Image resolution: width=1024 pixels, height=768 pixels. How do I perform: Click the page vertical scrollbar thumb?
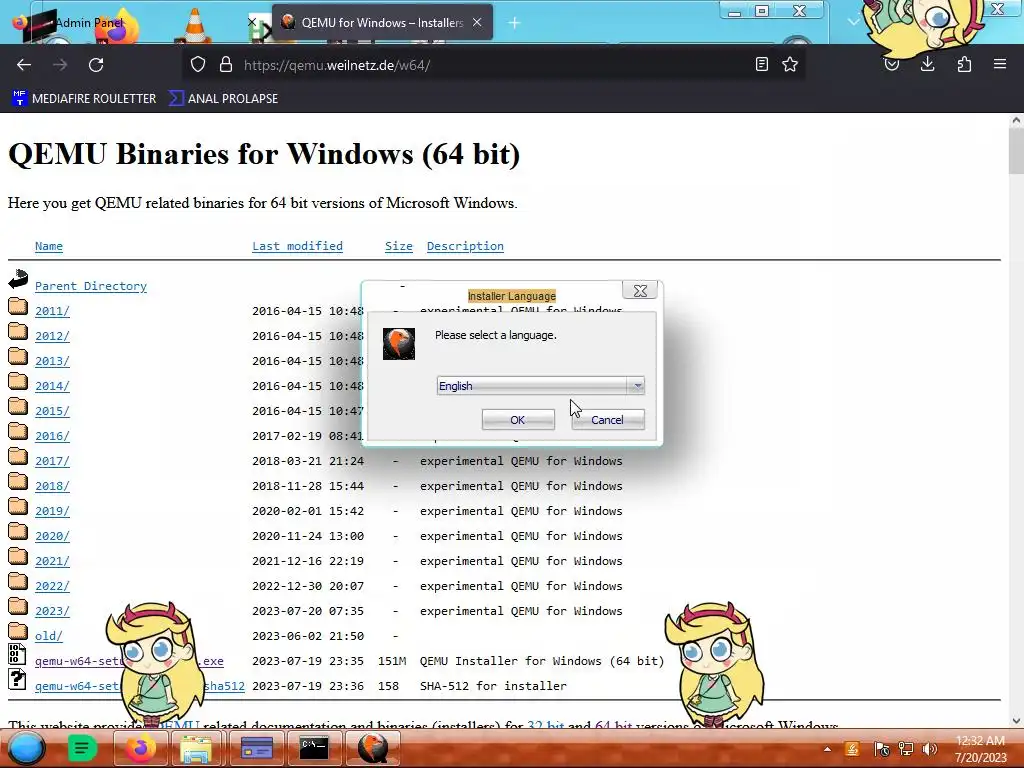[x=1016, y=150]
